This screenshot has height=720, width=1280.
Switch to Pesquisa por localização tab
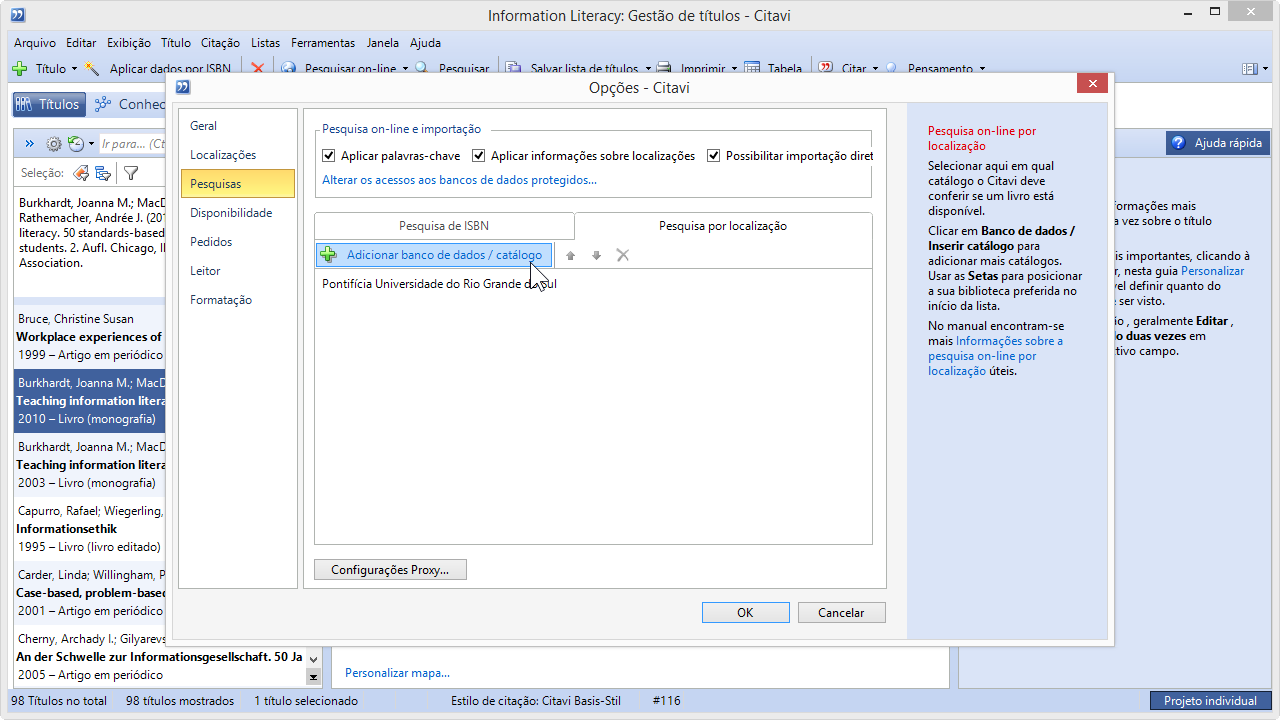point(723,226)
